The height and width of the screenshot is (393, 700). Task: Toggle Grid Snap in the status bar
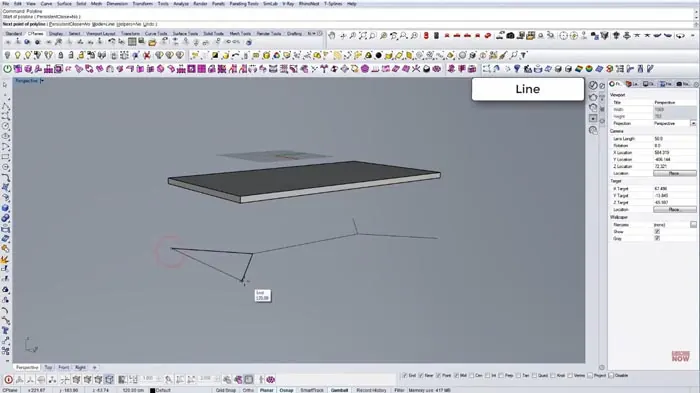(225, 390)
